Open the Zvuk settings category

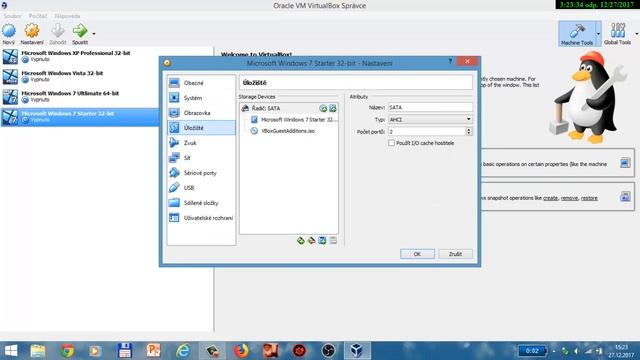[x=201, y=143]
